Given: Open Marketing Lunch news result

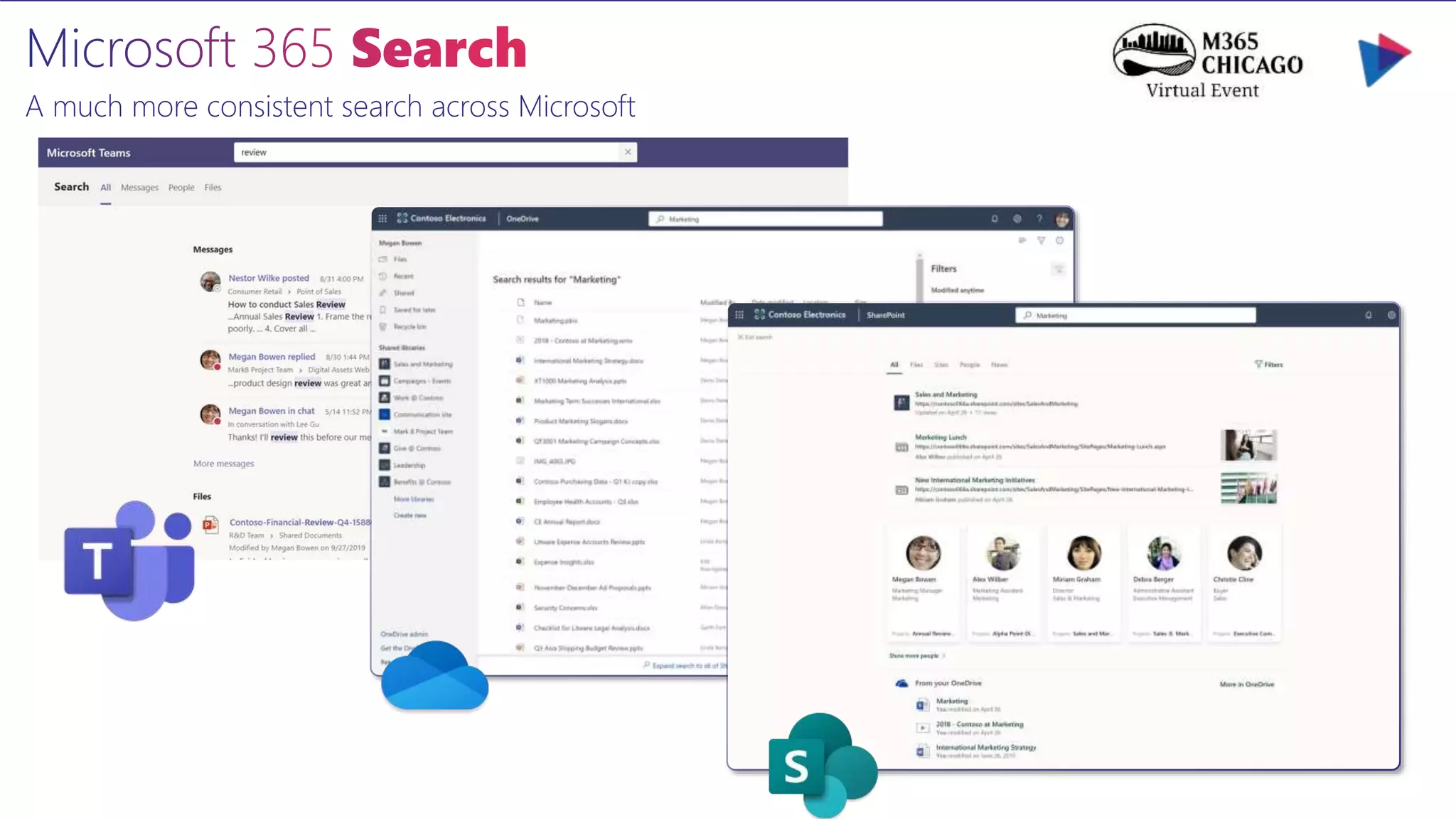Looking at the screenshot, I should coord(941,437).
